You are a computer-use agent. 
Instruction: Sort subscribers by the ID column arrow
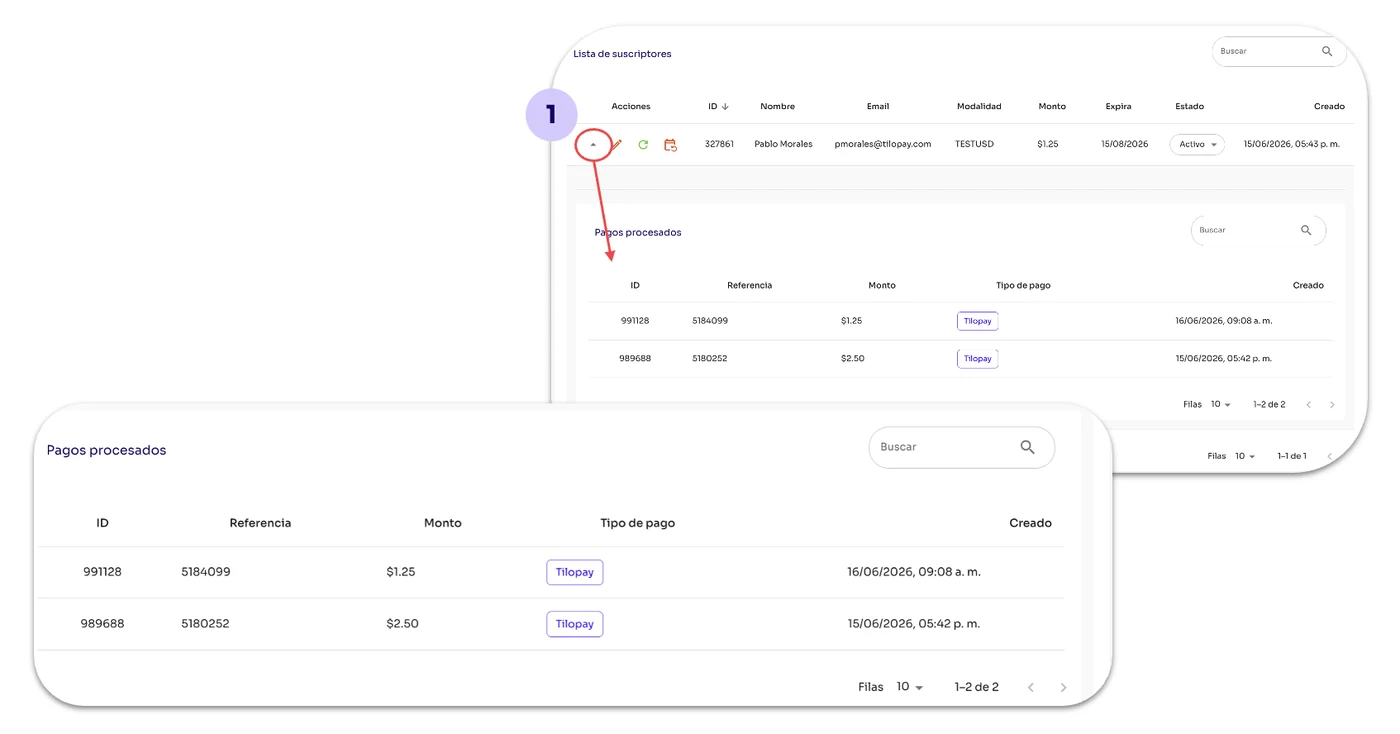pyautogui.click(x=725, y=106)
